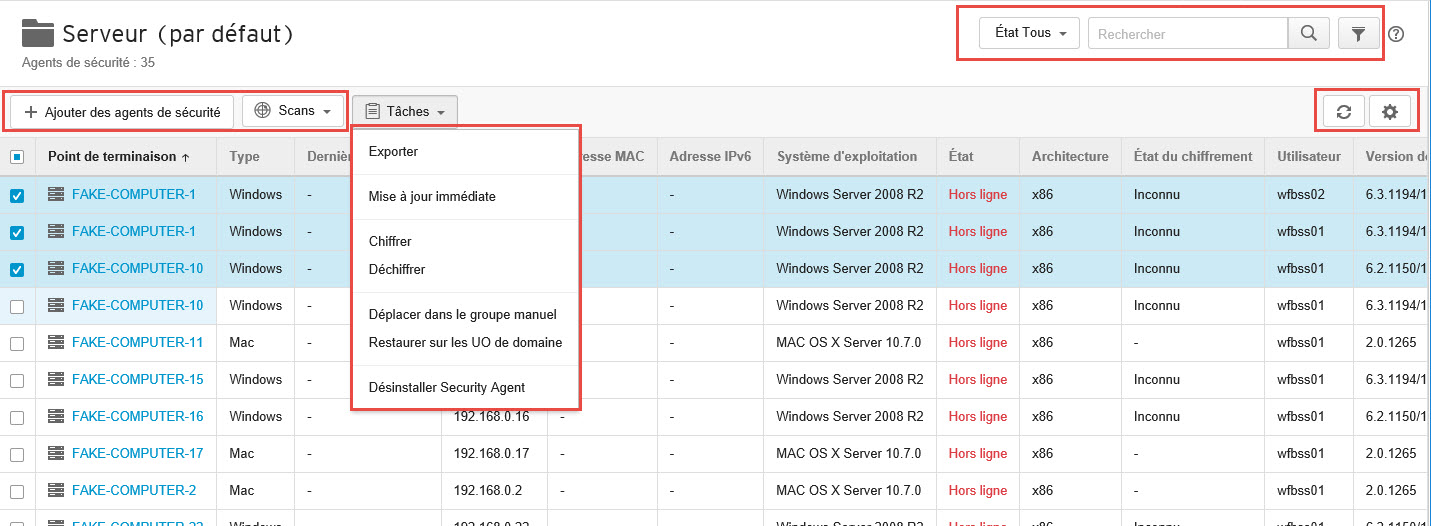This screenshot has height=526, width=1431.
Task: Expand the Scans dropdown
Action: 293,111
